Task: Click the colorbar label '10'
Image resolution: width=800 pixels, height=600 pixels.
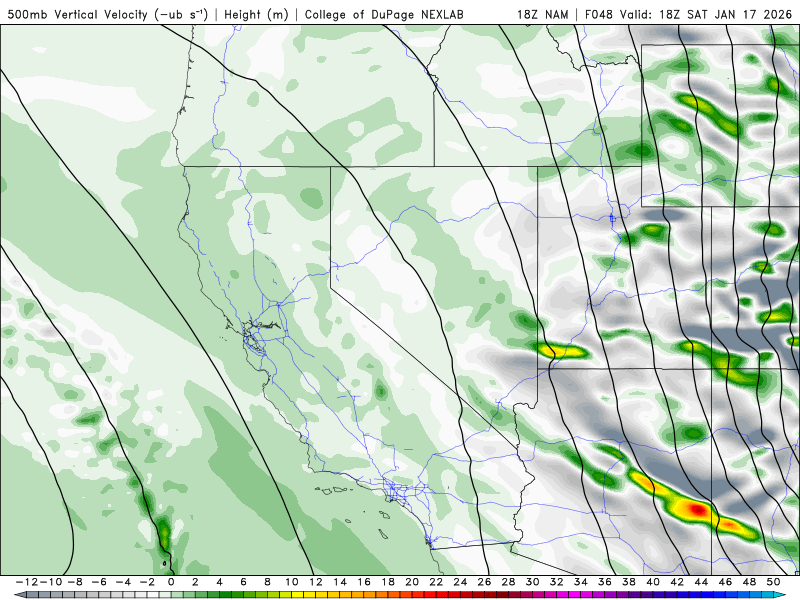Action: pos(291,582)
